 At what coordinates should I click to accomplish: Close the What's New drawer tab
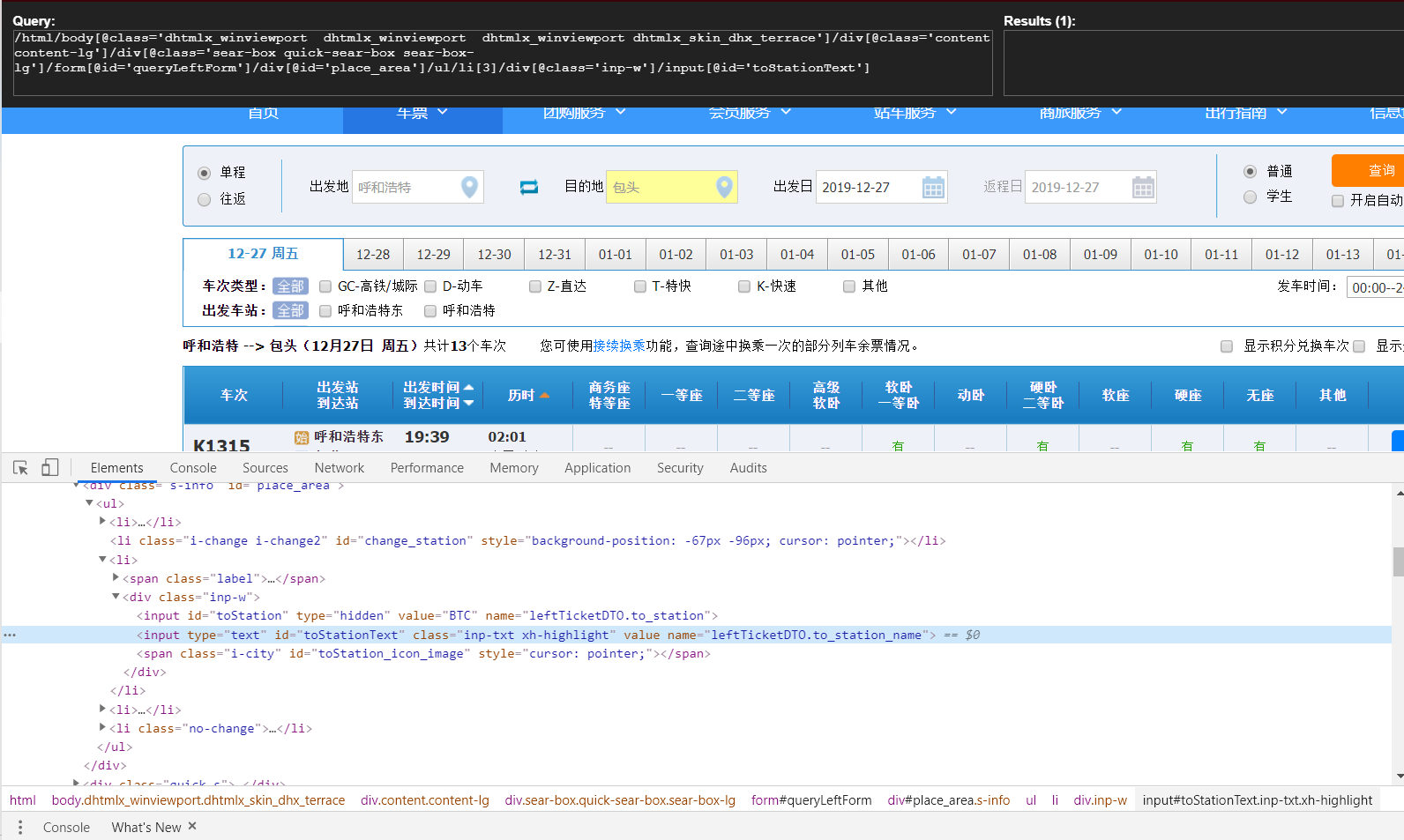pyautogui.click(x=192, y=826)
